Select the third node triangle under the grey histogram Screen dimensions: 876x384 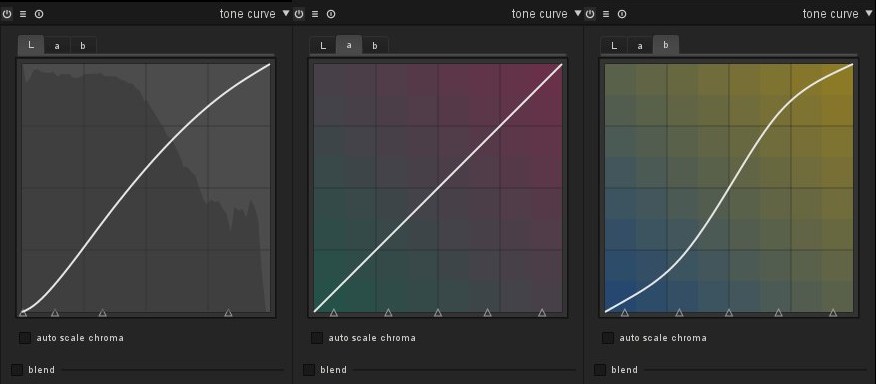click(x=102, y=313)
